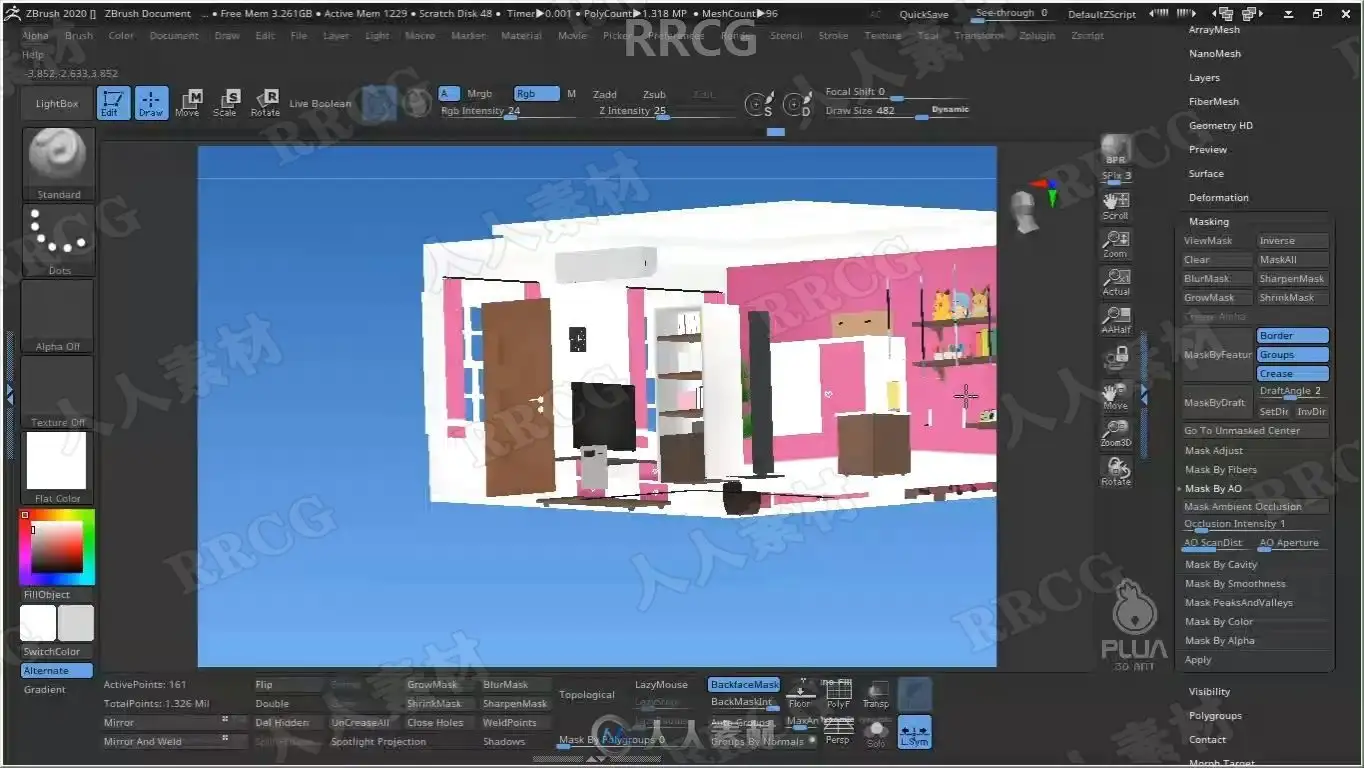Viewport: 1364px width, 768px height.
Task: Toggle the Rgb paint mode
Action: (x=536, y=94)
